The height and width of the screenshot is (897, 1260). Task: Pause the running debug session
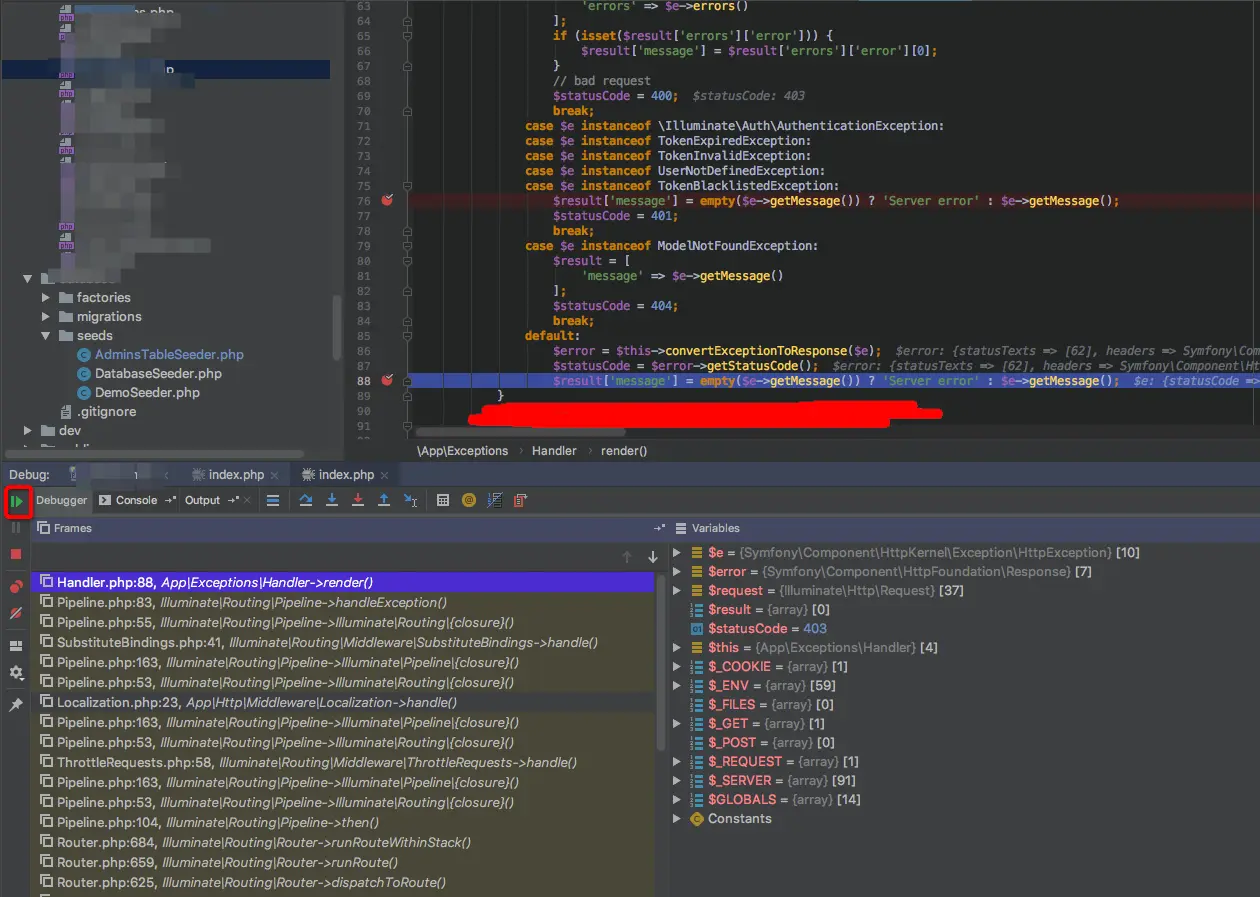coord(16,527)
